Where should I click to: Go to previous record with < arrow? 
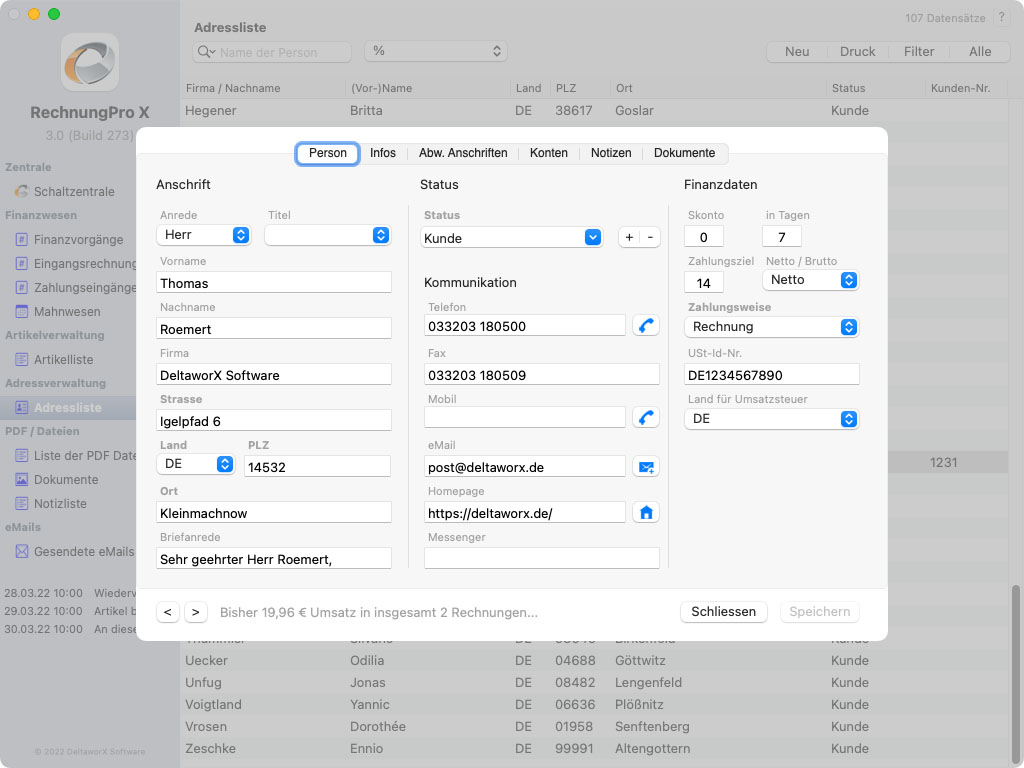(x=167, y=612)
